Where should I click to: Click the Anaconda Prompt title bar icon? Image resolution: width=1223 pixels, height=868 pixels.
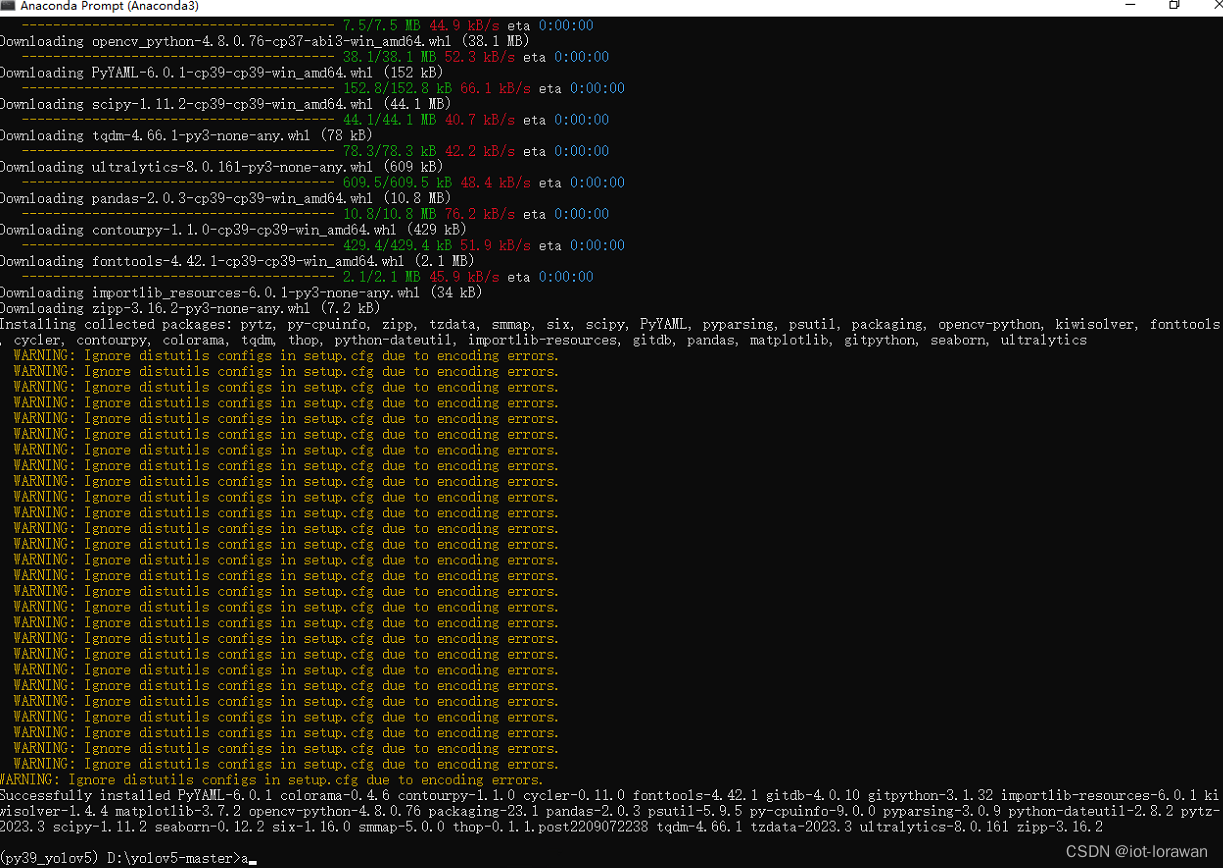click(x=10, y=6)
